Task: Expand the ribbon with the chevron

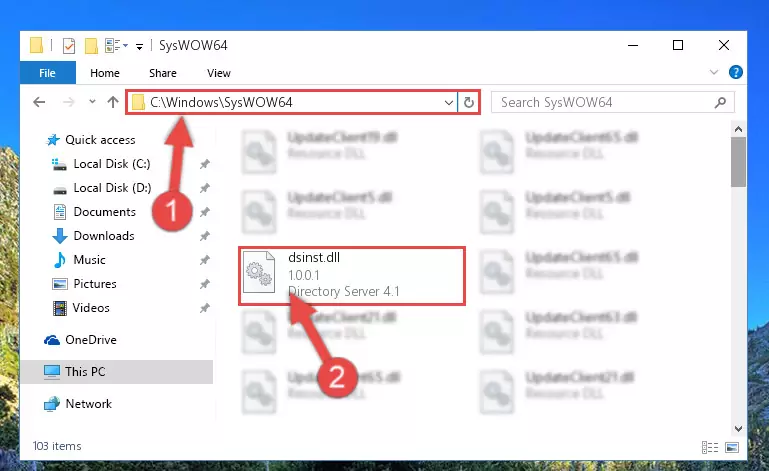Action: coord(714,73)
